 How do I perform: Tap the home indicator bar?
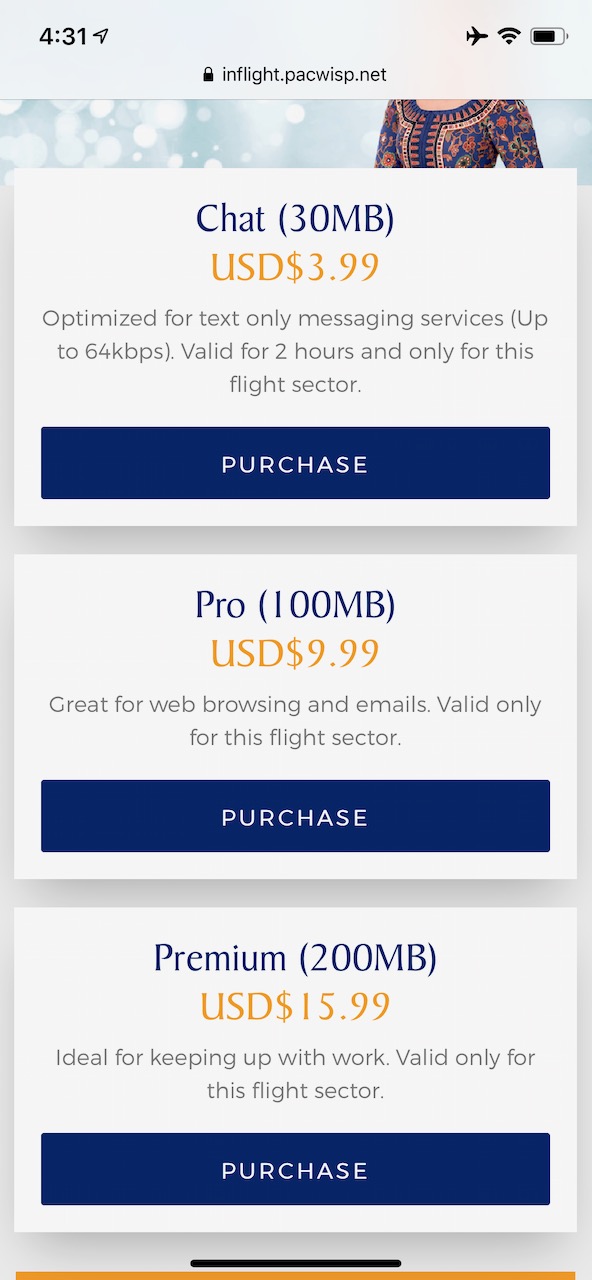click(296, 1264)
